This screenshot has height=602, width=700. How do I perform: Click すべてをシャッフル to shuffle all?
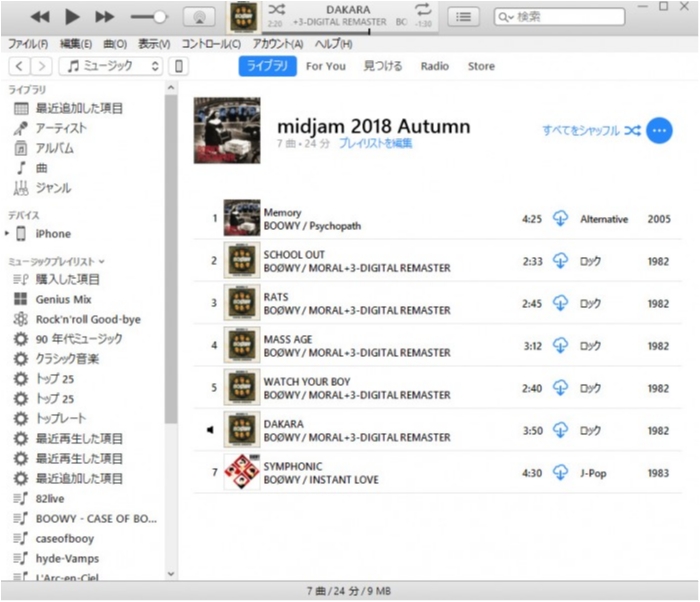592,130
